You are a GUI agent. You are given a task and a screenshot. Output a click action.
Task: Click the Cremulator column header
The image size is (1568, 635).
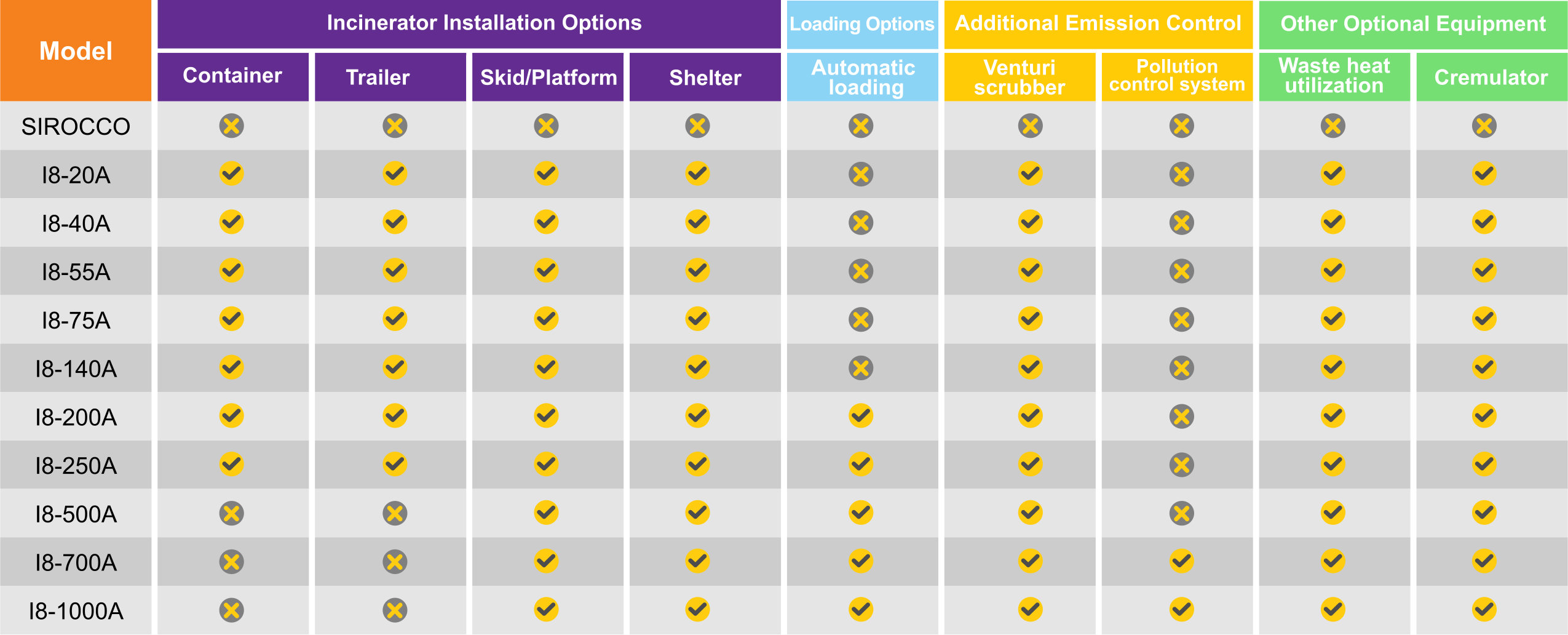pyautogui.click(x=1491, y=78)
